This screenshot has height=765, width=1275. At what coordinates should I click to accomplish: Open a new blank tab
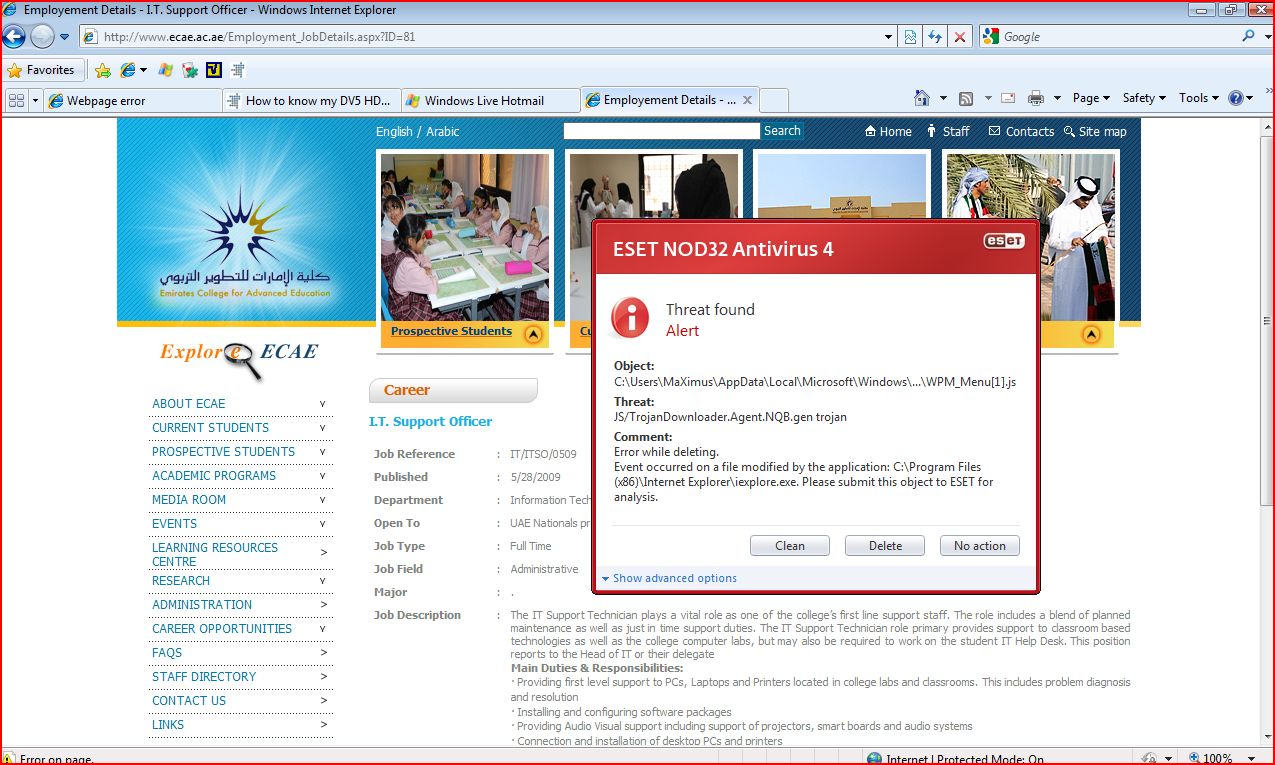(775, 100)
